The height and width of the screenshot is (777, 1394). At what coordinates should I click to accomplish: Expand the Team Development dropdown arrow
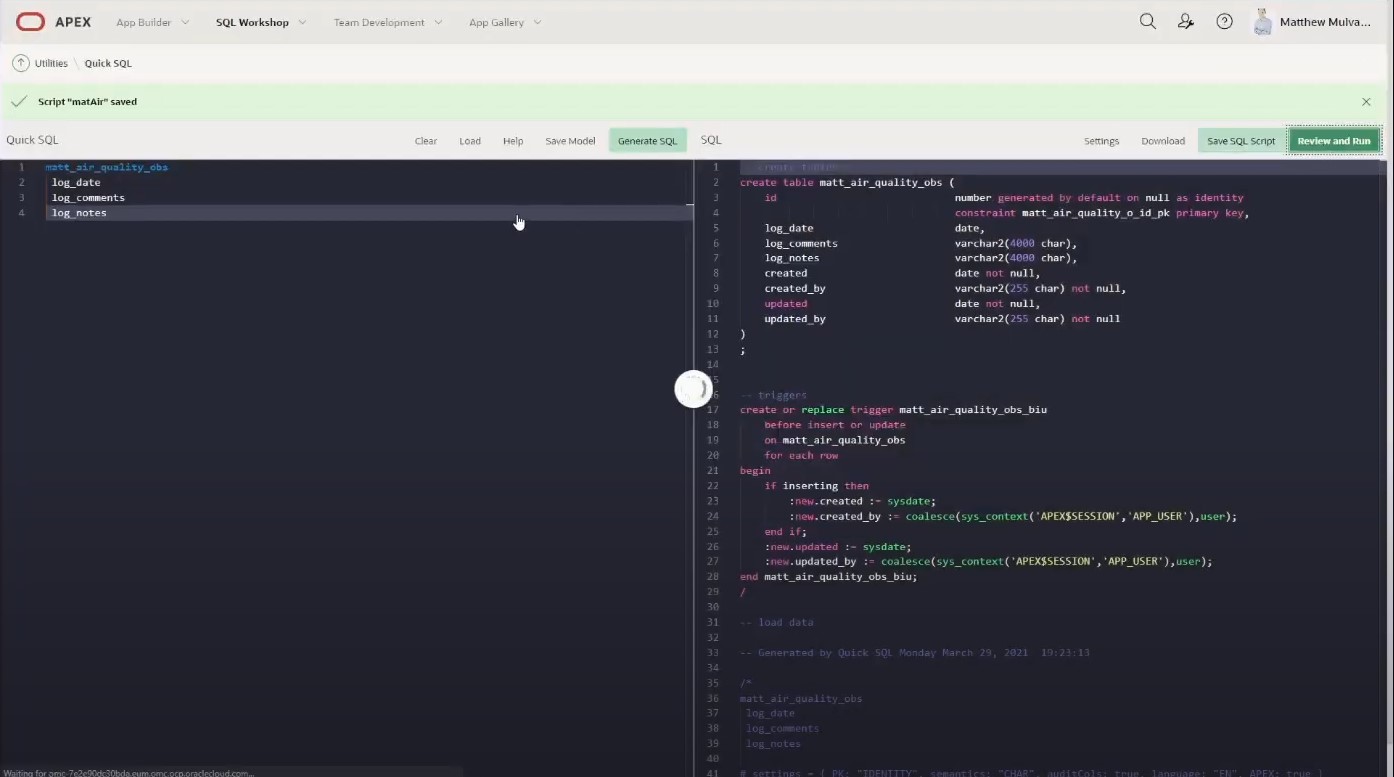tap(438, 23)
